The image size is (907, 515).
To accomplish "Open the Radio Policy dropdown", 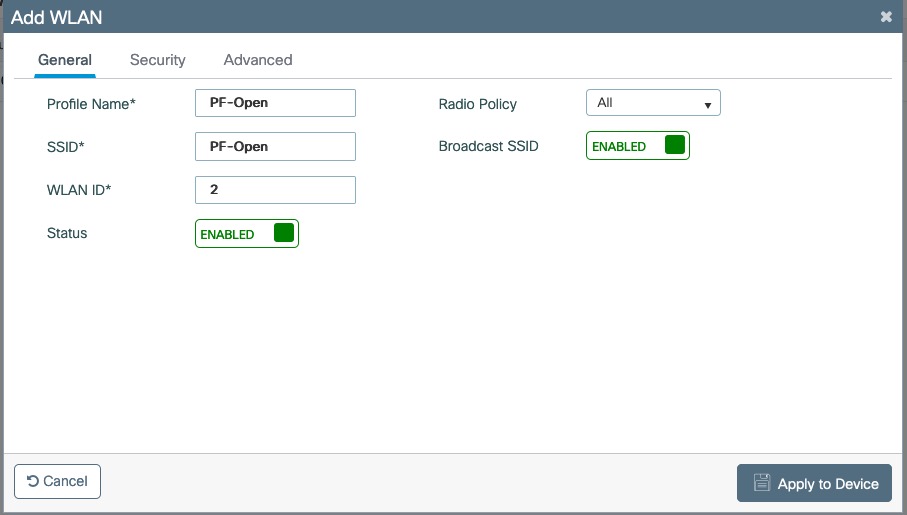I will [652, 103].
